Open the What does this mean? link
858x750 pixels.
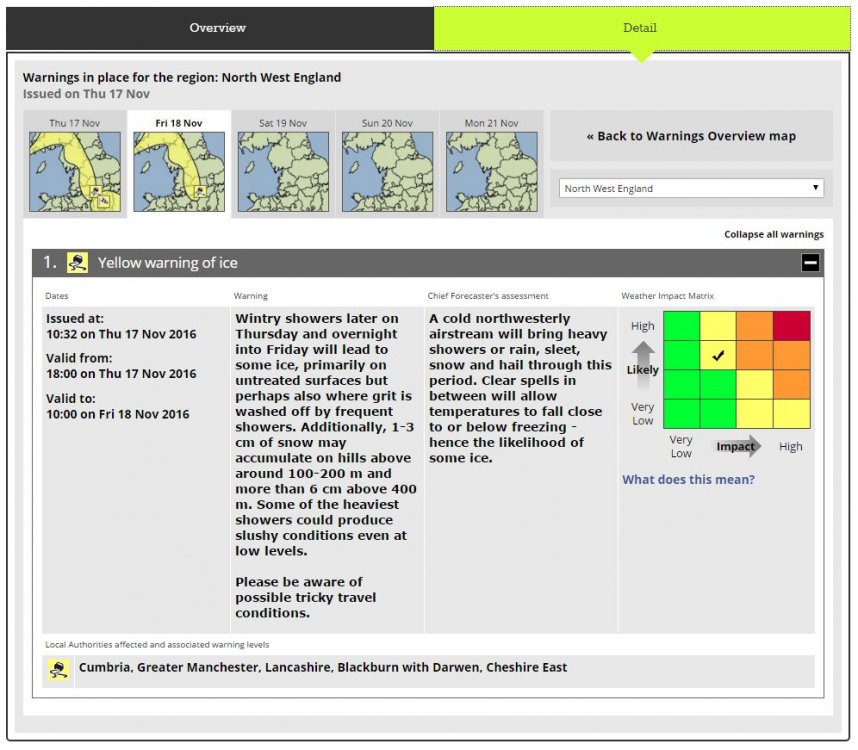click(688, 479)
